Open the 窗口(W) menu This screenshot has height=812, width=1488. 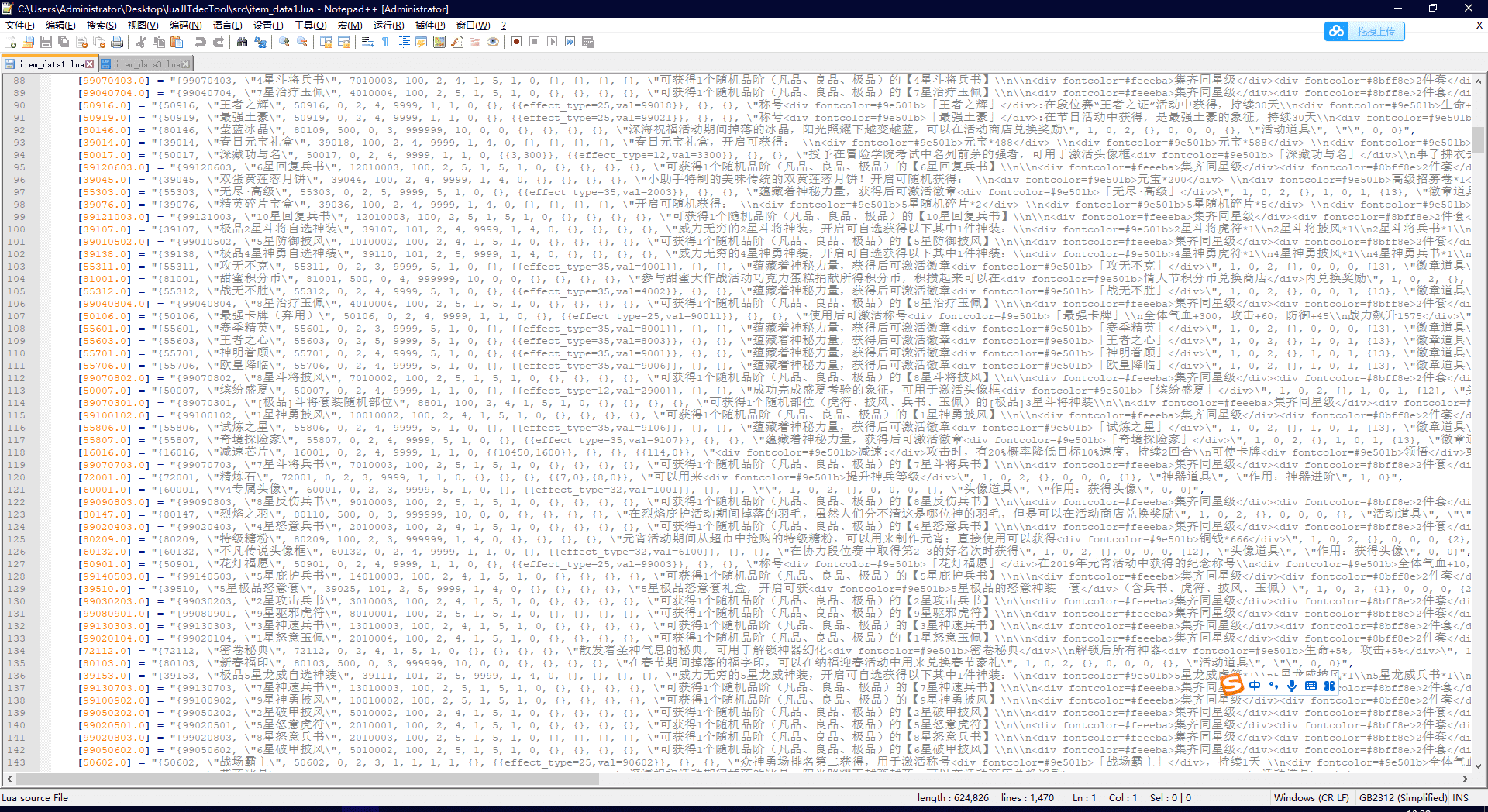[473, 26]
